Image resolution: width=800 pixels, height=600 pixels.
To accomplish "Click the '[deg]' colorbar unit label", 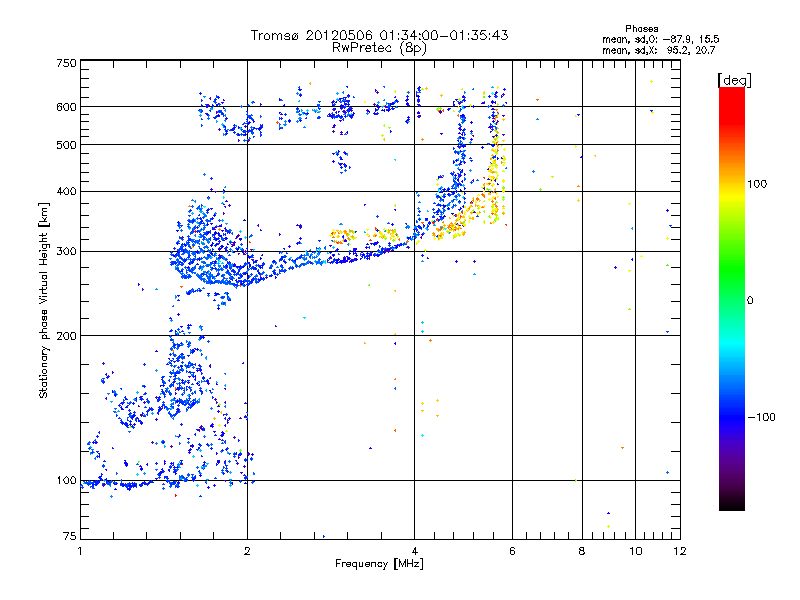I will click(x=734, y=80).
